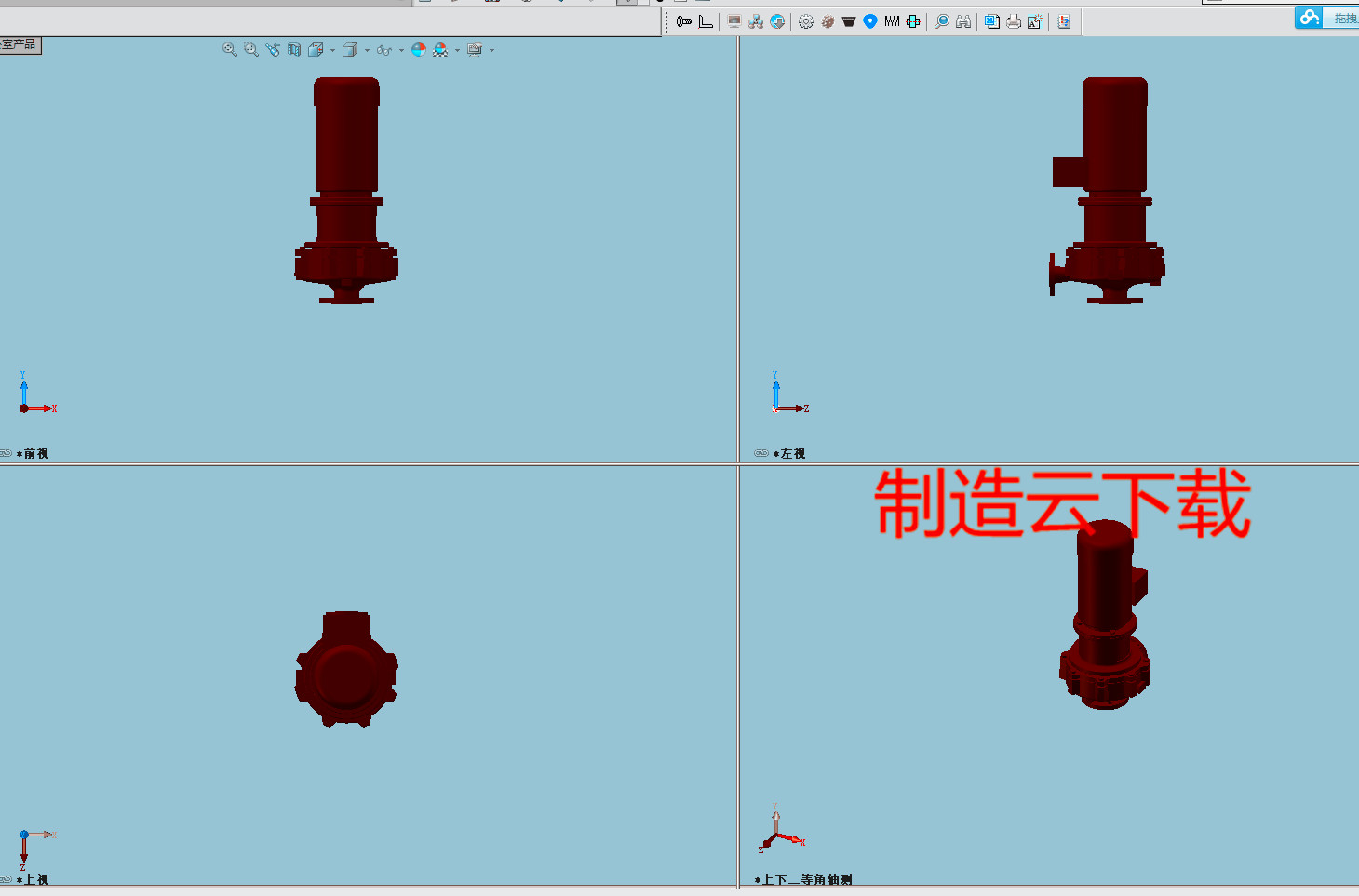
Task: Click the gray monitor icon in top toolbar
Action: [x=734, y=21]
